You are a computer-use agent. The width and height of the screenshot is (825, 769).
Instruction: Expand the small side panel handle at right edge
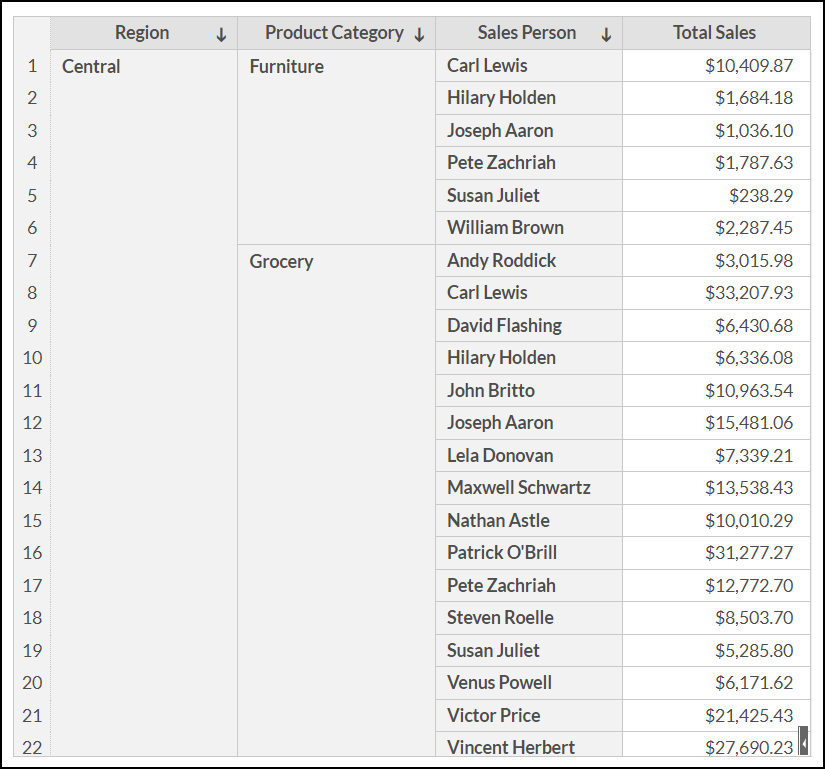(x=803, y=743)
